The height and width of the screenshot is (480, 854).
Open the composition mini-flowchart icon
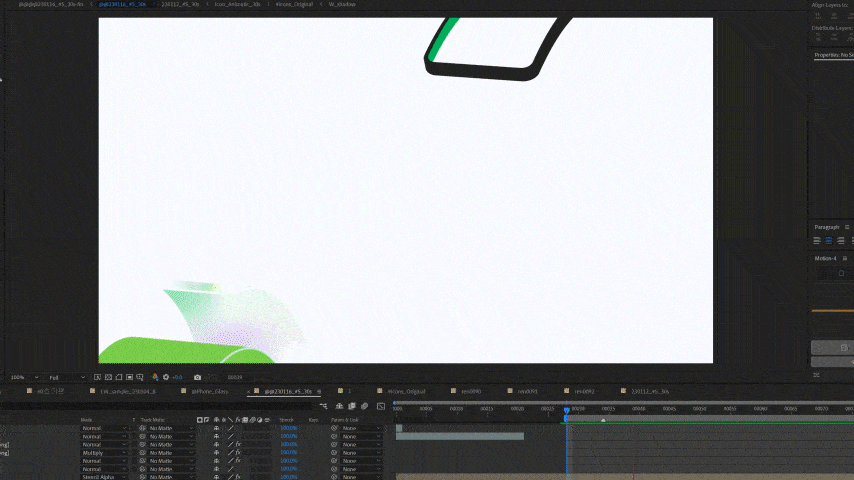click(324, 406)
